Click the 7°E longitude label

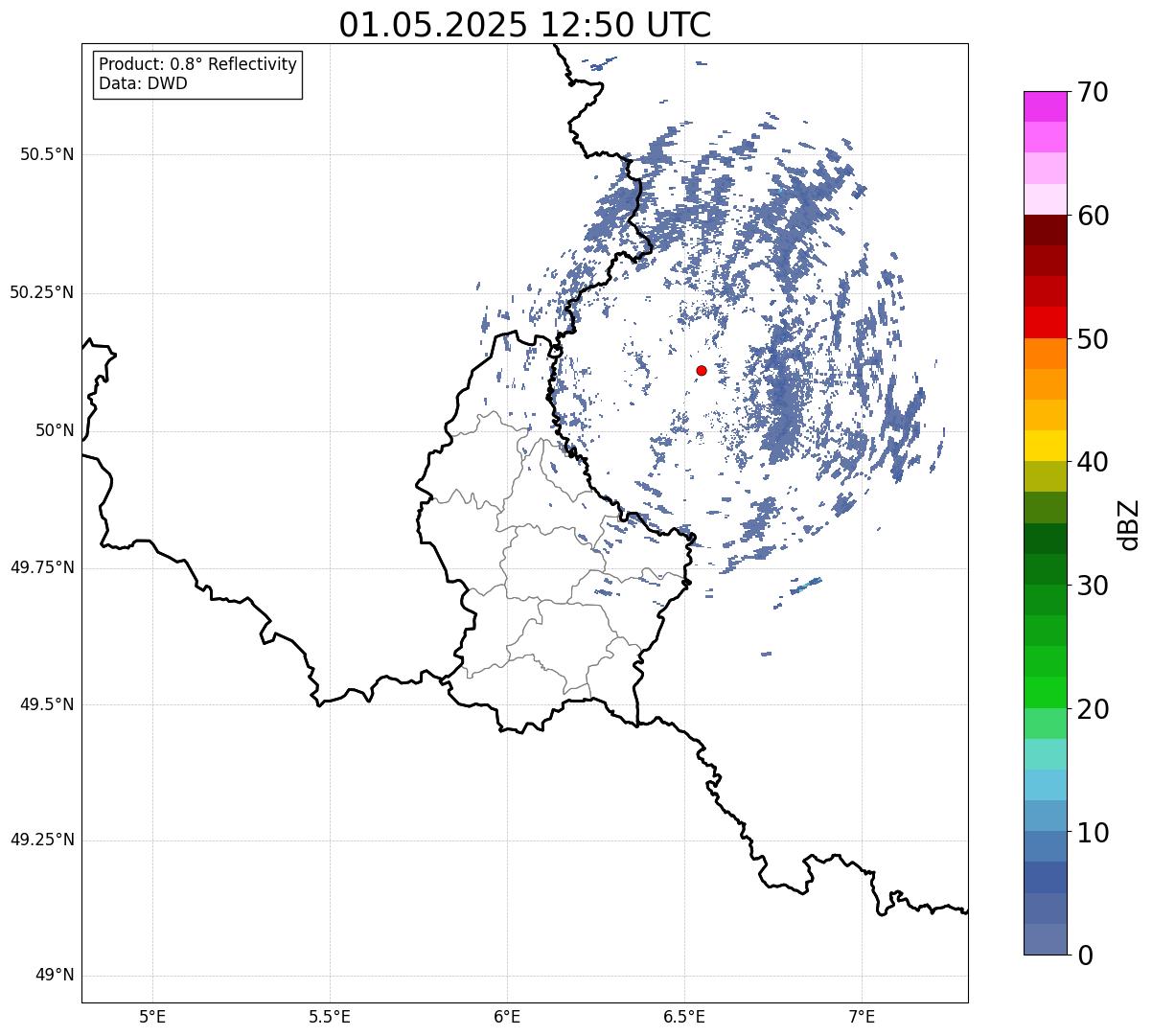tap(862, 1017)
